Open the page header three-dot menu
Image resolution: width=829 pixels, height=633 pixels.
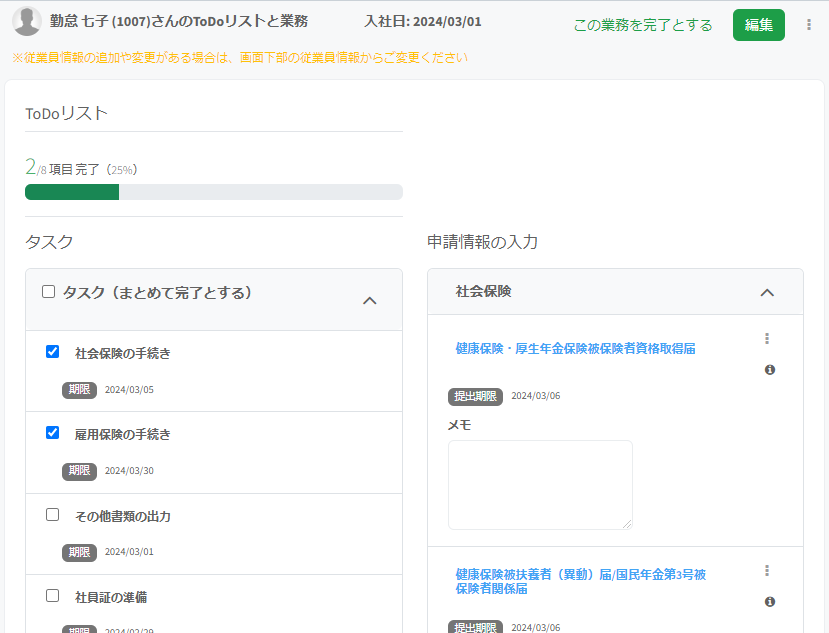pyautogui.click(x=808, y=25)
